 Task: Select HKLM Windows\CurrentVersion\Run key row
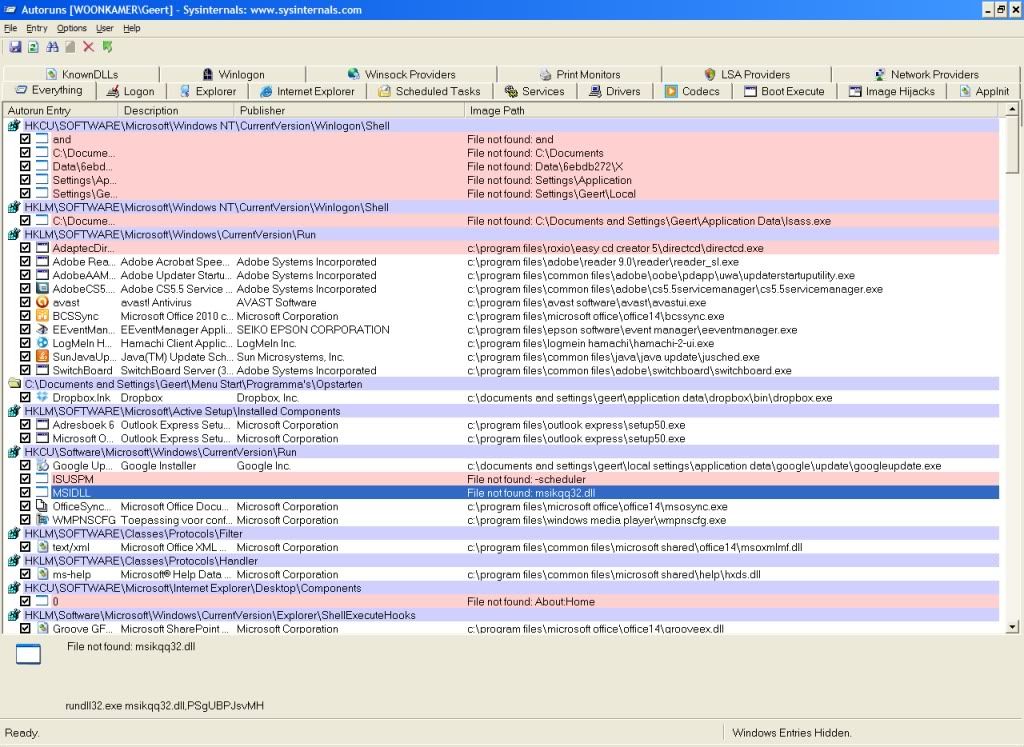[x=503, y=234]
